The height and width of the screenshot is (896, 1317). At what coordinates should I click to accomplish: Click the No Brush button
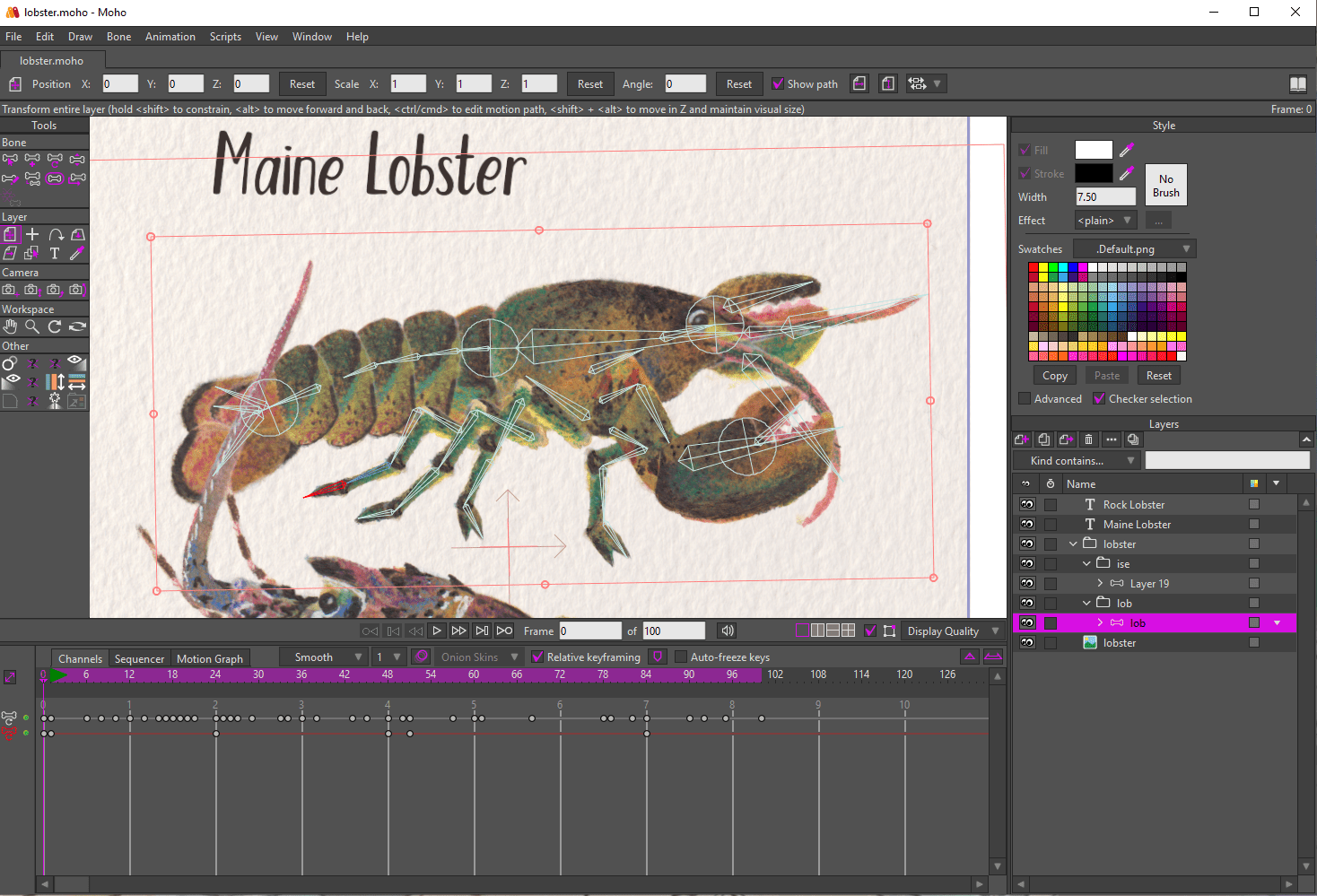(x=1166, y=186)
